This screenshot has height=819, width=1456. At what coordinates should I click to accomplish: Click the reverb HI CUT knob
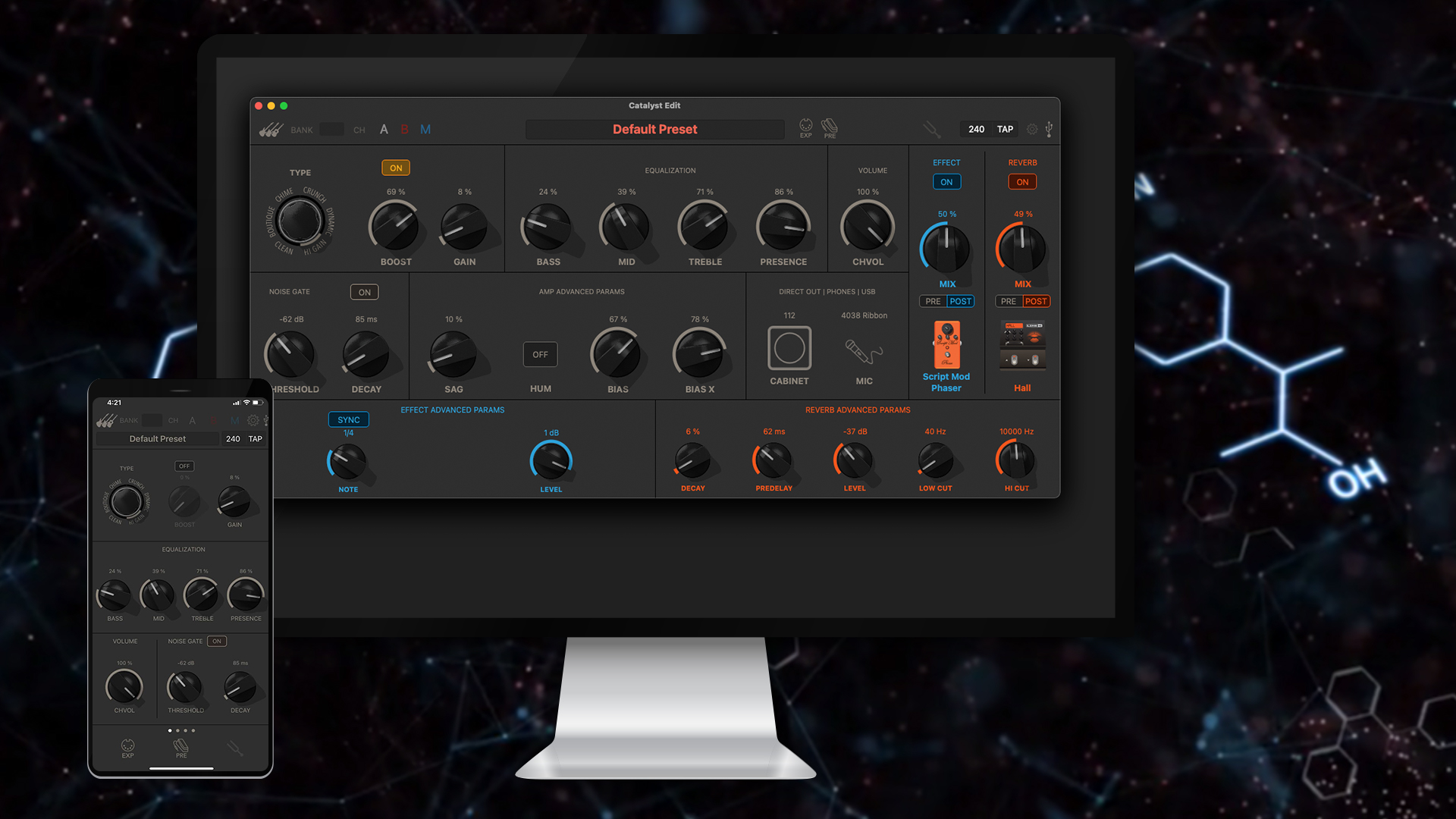coord(1015,460)
